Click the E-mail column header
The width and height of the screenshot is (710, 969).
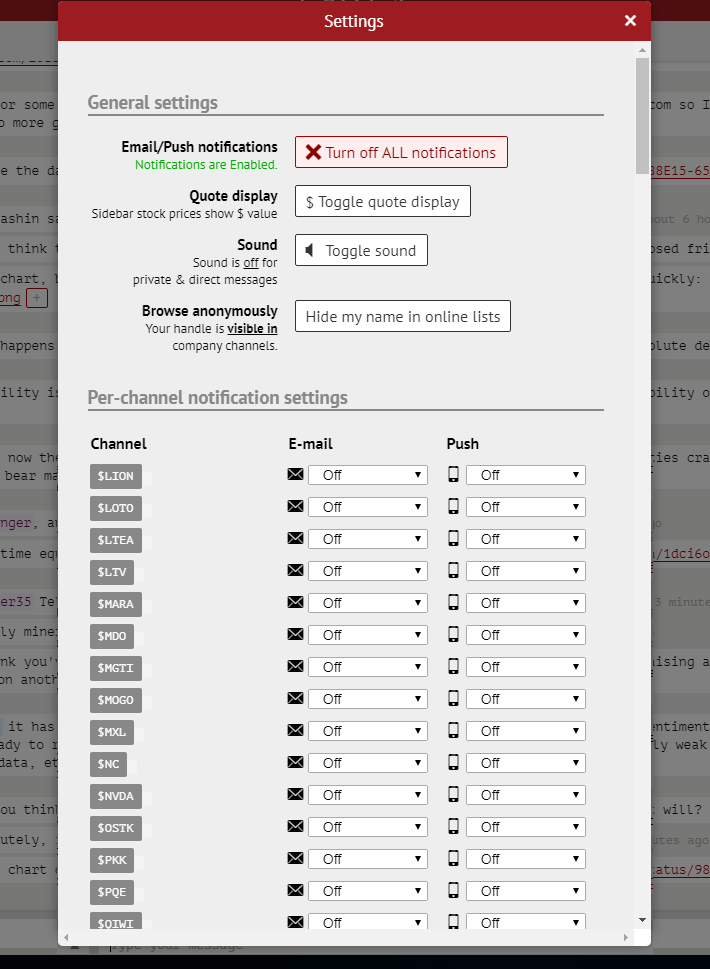(310, 444)
